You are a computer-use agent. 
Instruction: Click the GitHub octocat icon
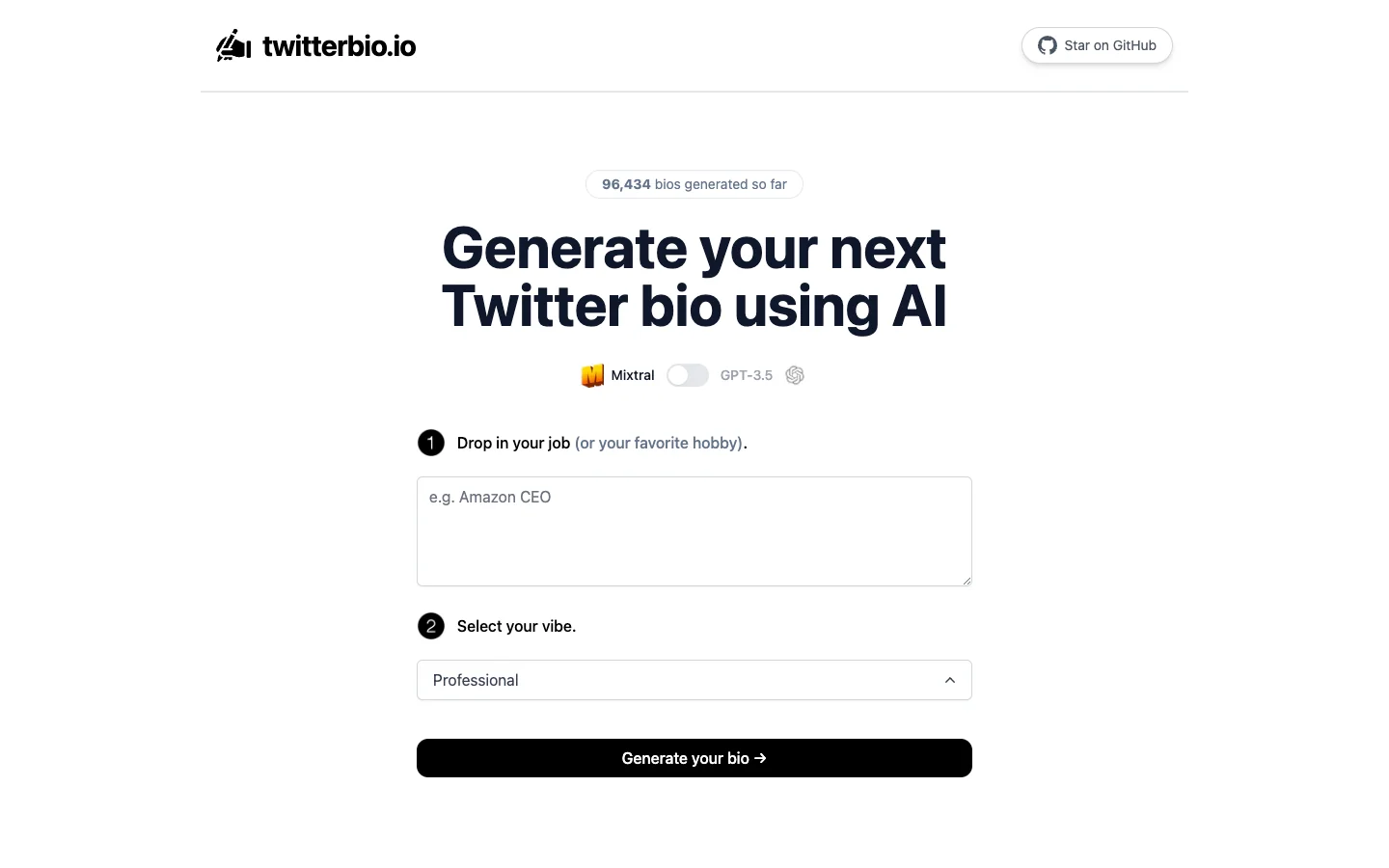1047,45
